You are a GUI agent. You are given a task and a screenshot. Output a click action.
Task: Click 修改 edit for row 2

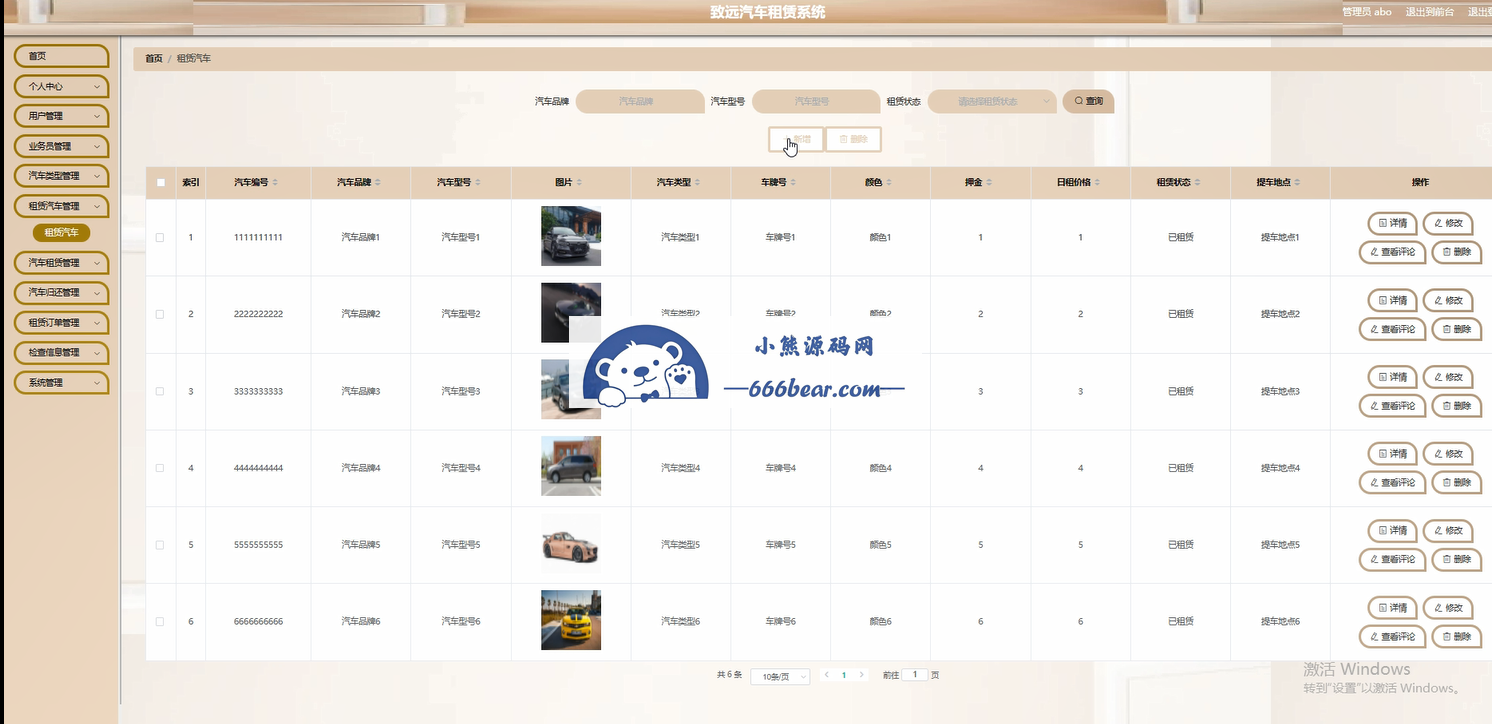(x=1447, y=300)
